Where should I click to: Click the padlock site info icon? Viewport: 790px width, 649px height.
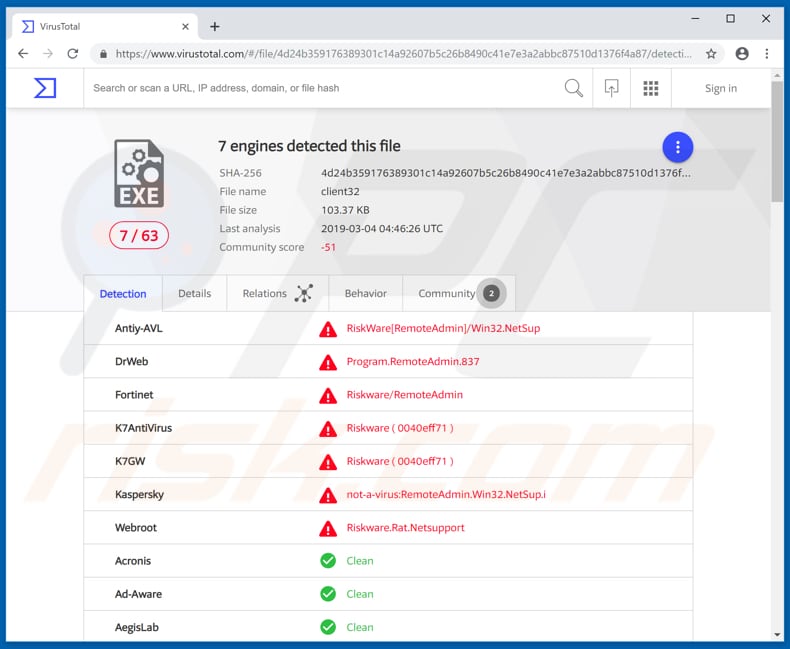tap(103, 53)
